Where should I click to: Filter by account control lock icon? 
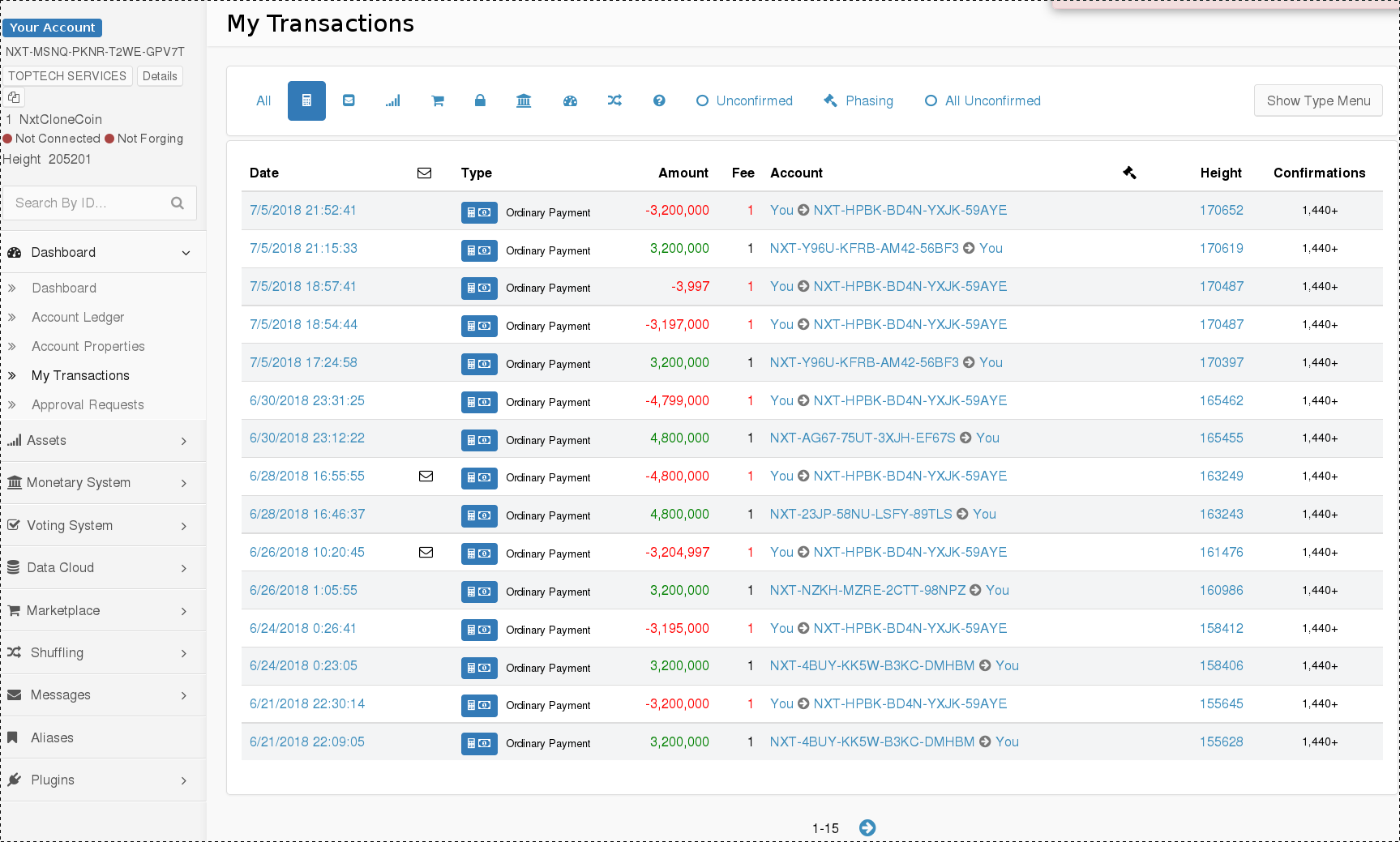click(480, 100)
